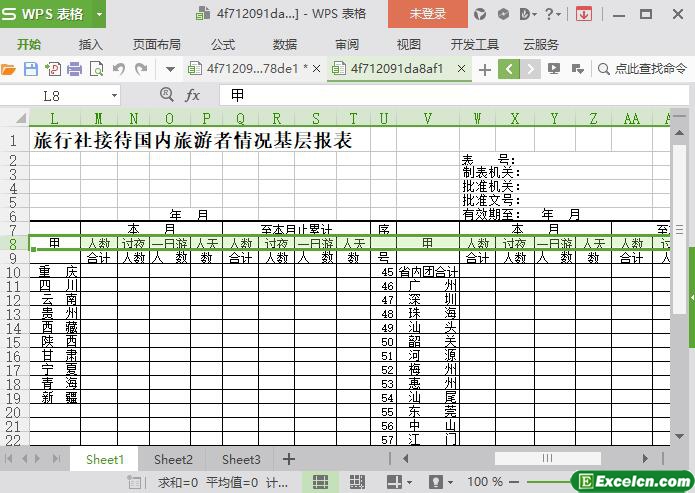
Task: Open the 审阅 ribbon tab
Action: (347, 44)
